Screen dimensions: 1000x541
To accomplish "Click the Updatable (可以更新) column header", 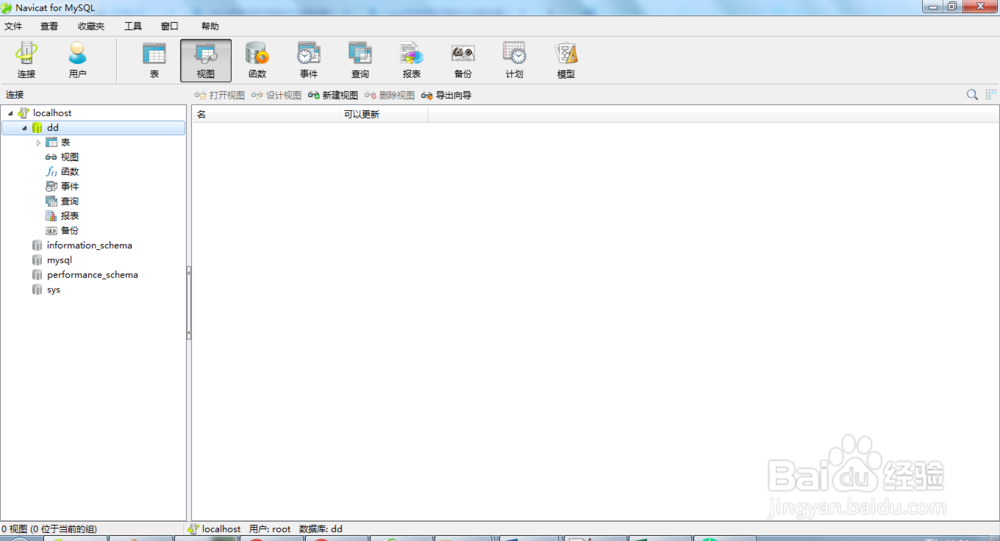I will tap(383, 114).
